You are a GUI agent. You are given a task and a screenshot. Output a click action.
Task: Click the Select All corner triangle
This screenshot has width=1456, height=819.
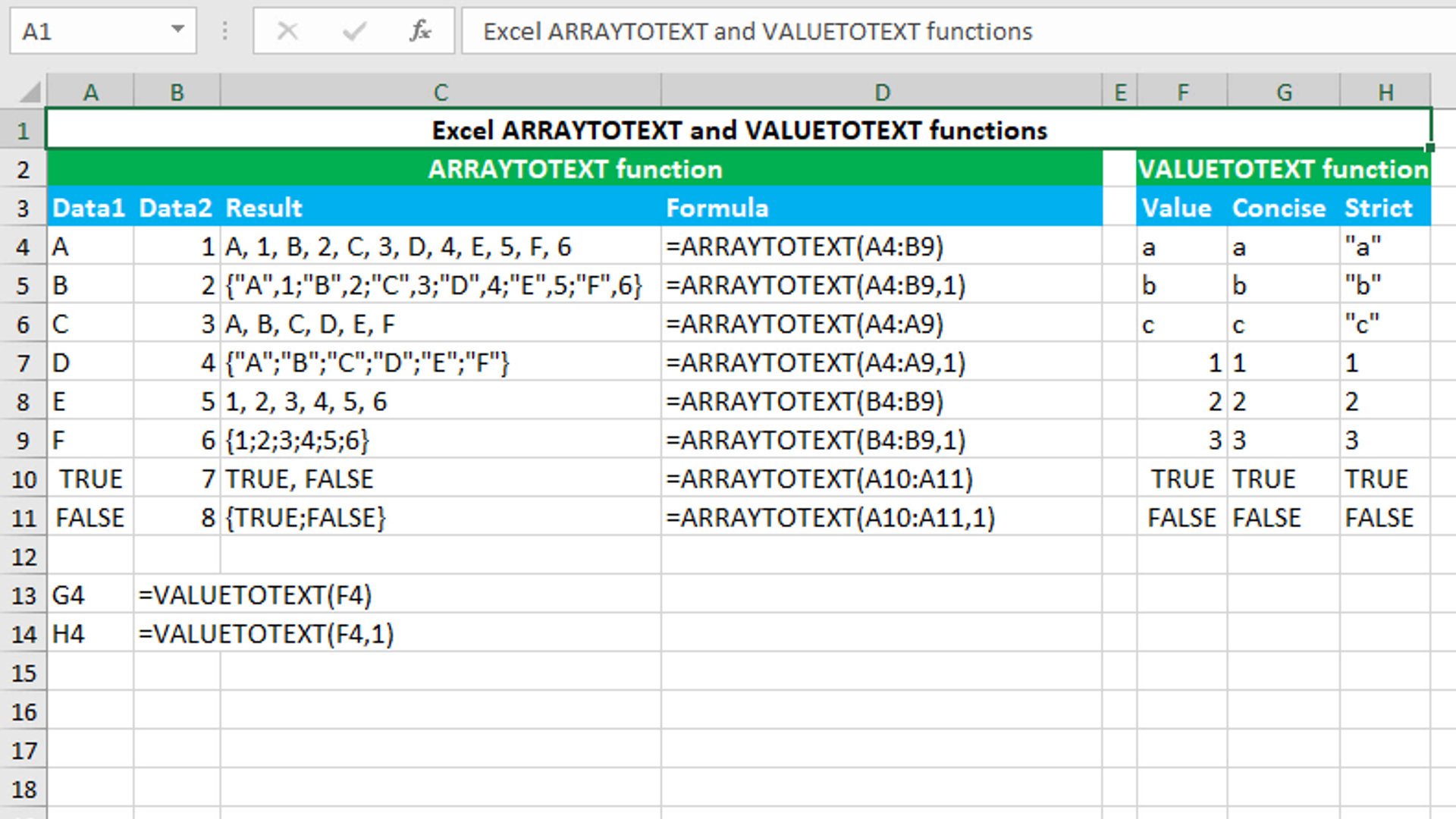(29, 93)
